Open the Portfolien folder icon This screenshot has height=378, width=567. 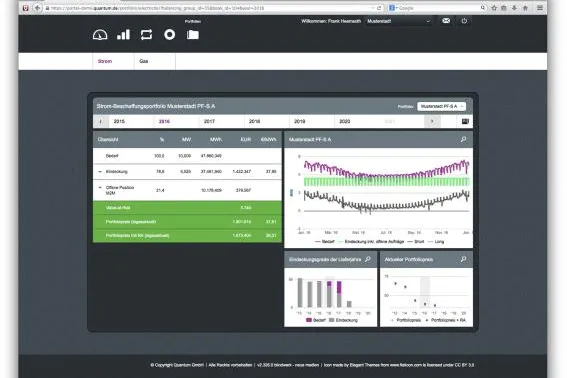[x=193, y=35]
